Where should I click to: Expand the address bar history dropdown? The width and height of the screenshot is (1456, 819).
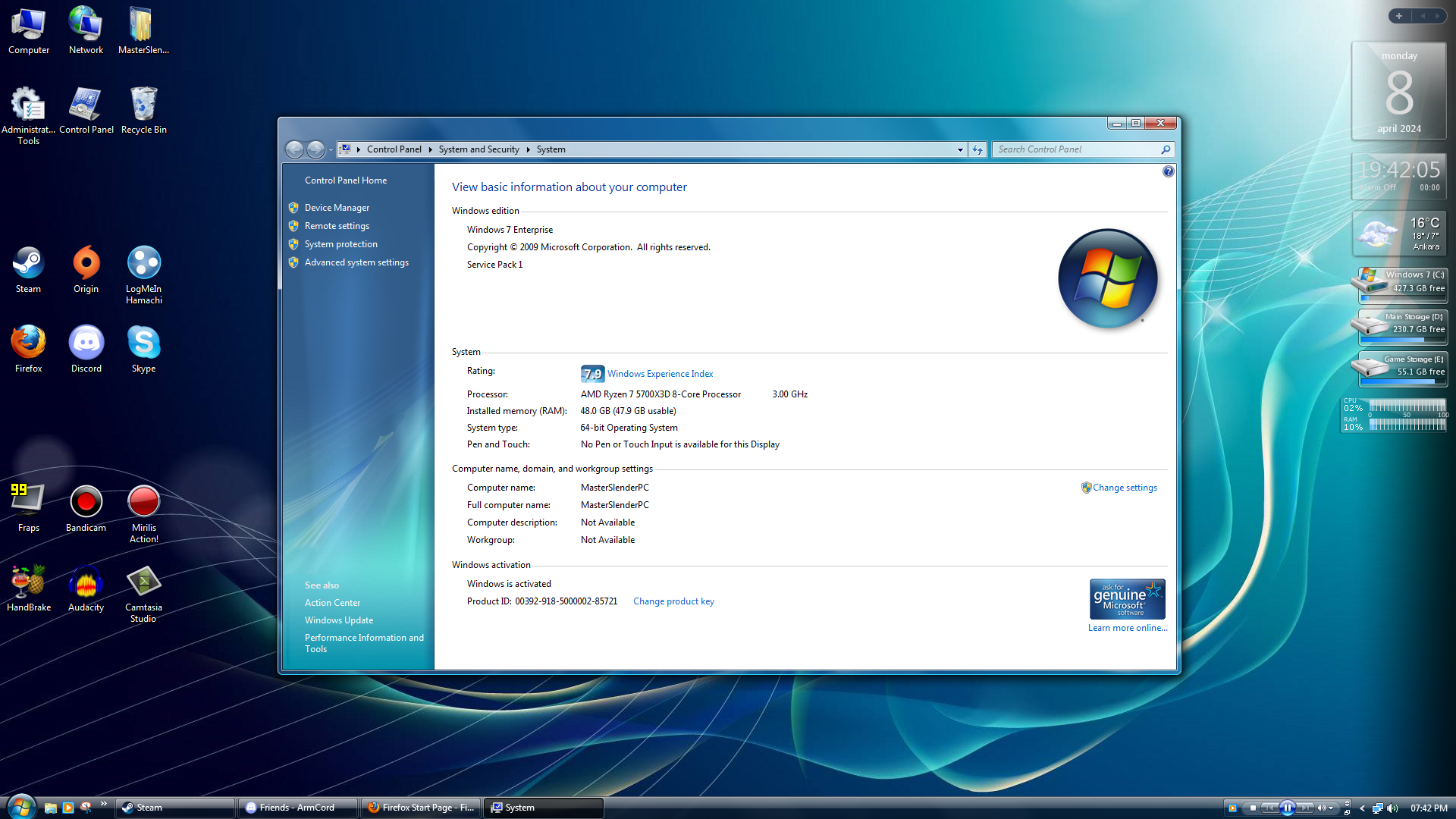click(x=960, y=150)
